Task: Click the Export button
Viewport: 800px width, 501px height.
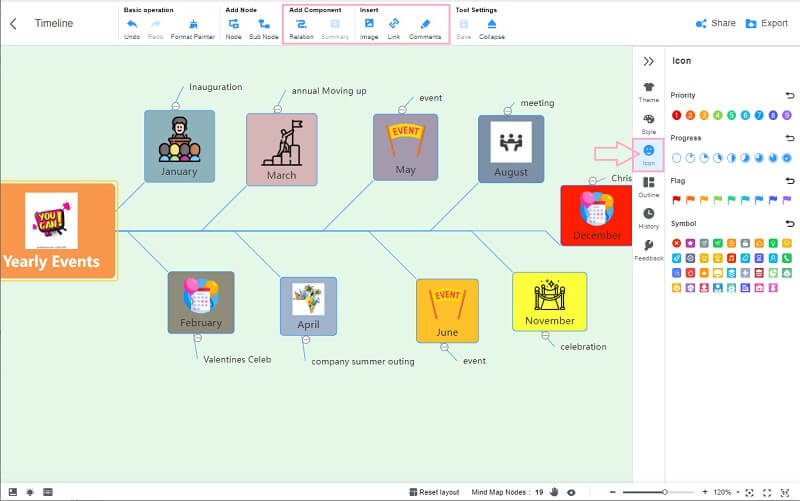Action: (765, 23)
